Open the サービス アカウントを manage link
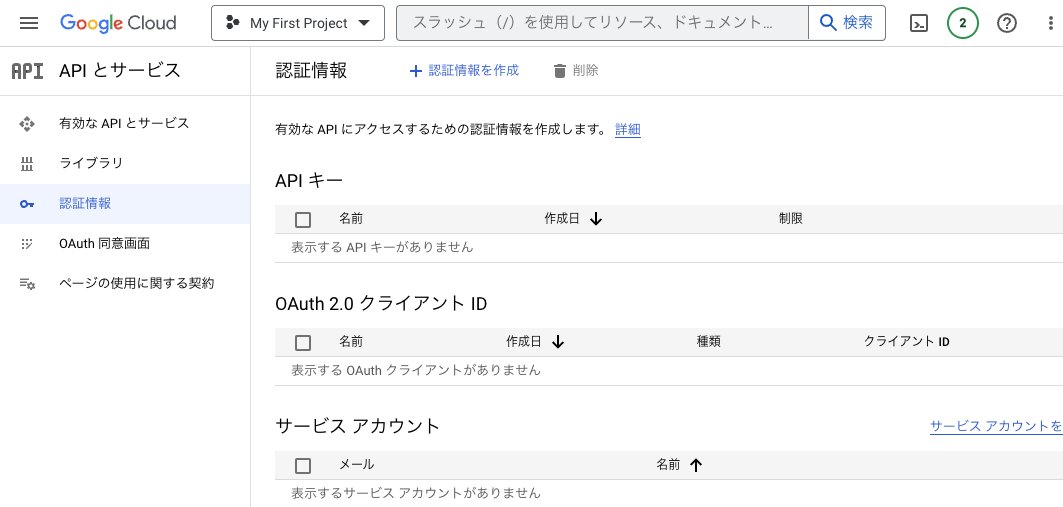 tap(996, 426)
